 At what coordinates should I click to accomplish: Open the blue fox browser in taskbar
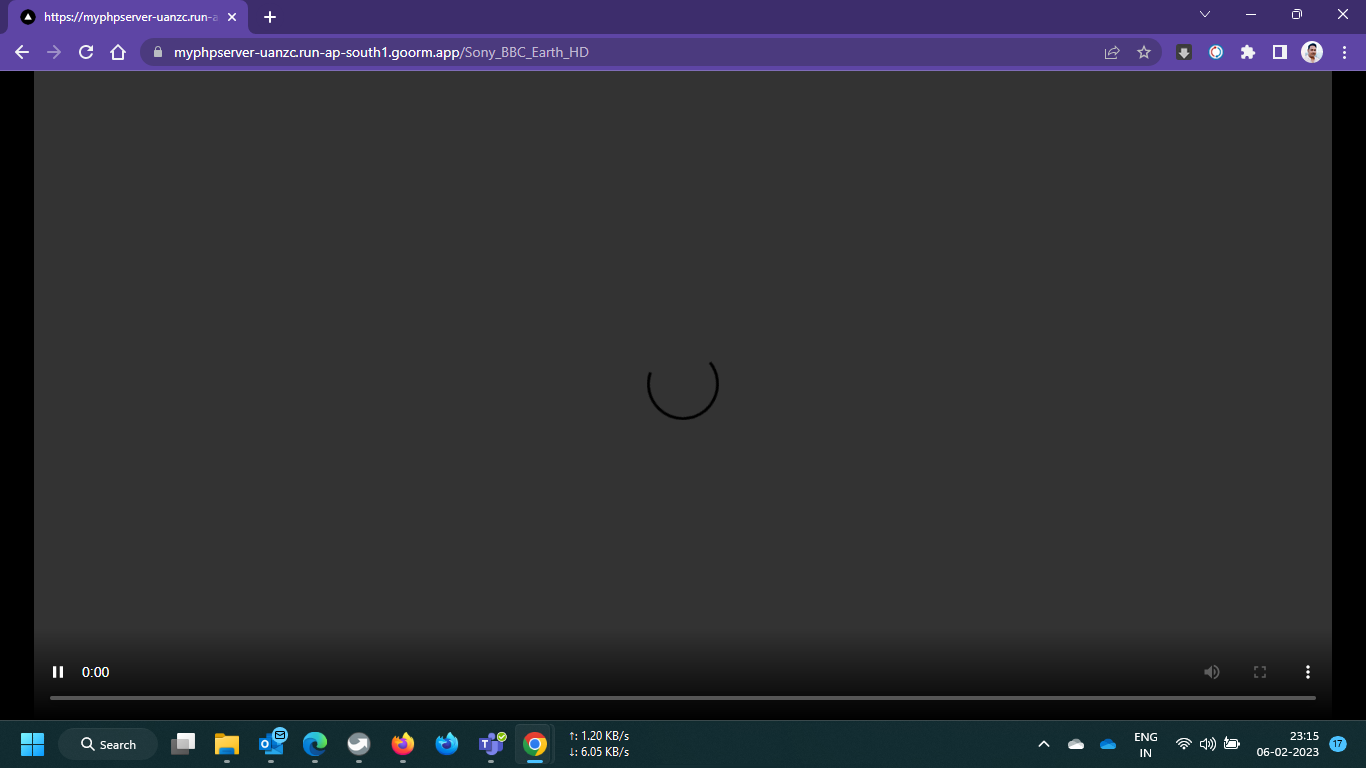(x=447, y=744)
